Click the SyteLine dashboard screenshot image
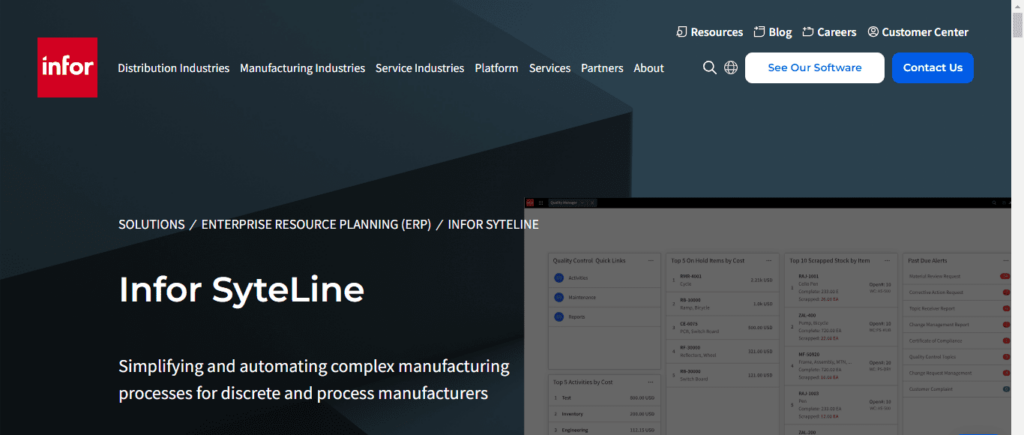This screenshot has width=1024, height=435. [x=768, y=316]
